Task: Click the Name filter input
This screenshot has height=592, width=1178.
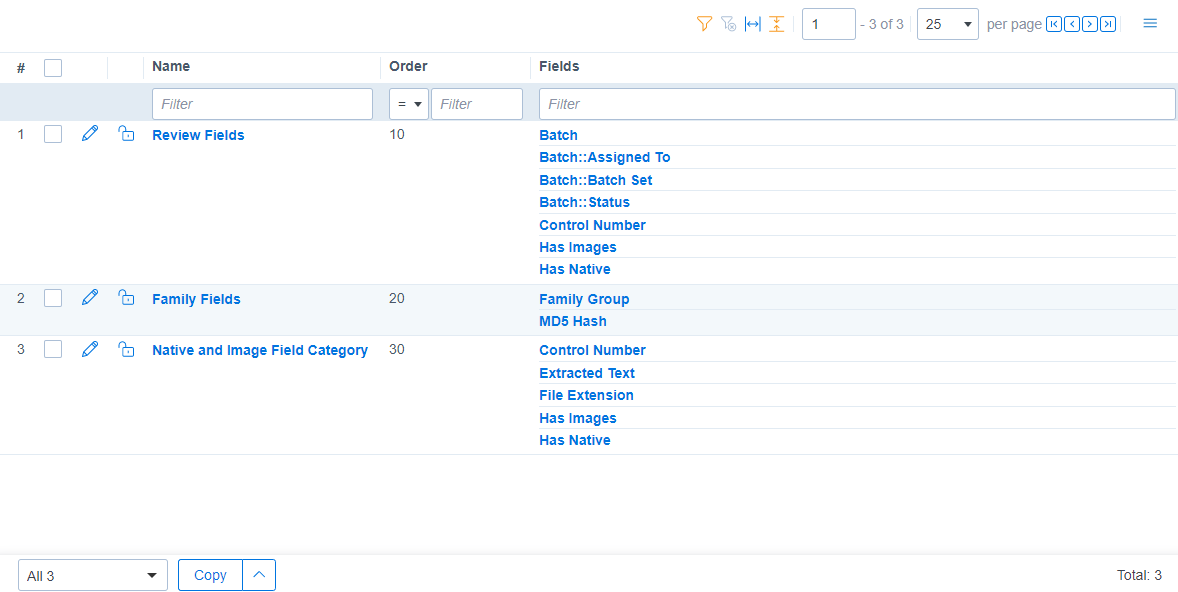Action: pos(262,104)
